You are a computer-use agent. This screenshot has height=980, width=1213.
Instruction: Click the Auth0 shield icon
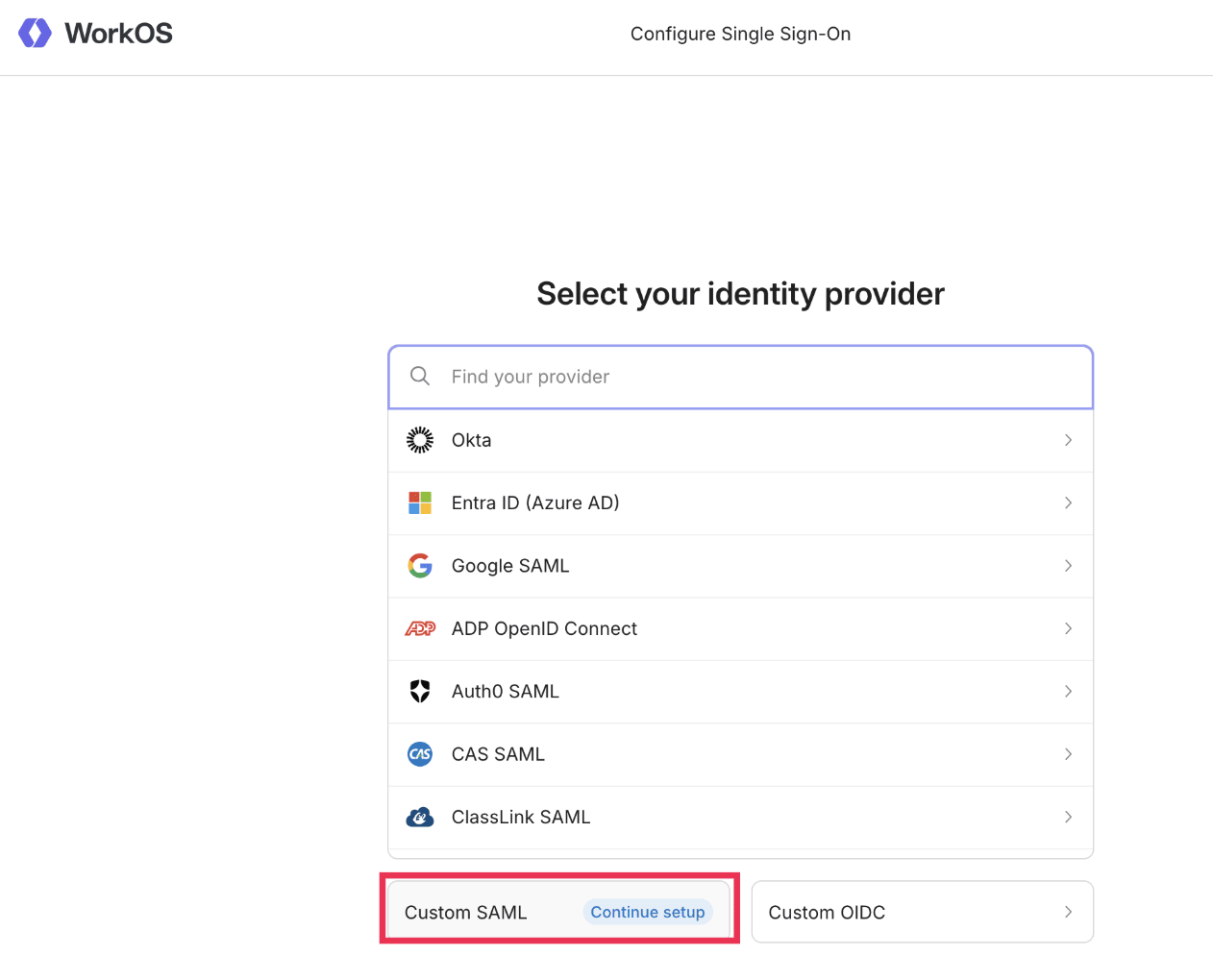tap(420, 692)
